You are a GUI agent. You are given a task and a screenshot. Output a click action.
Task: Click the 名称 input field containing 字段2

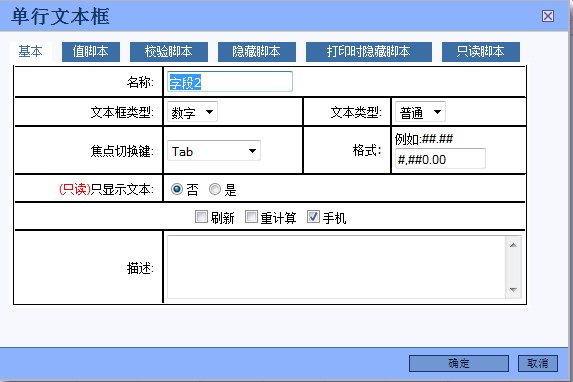tap(230, 82)
